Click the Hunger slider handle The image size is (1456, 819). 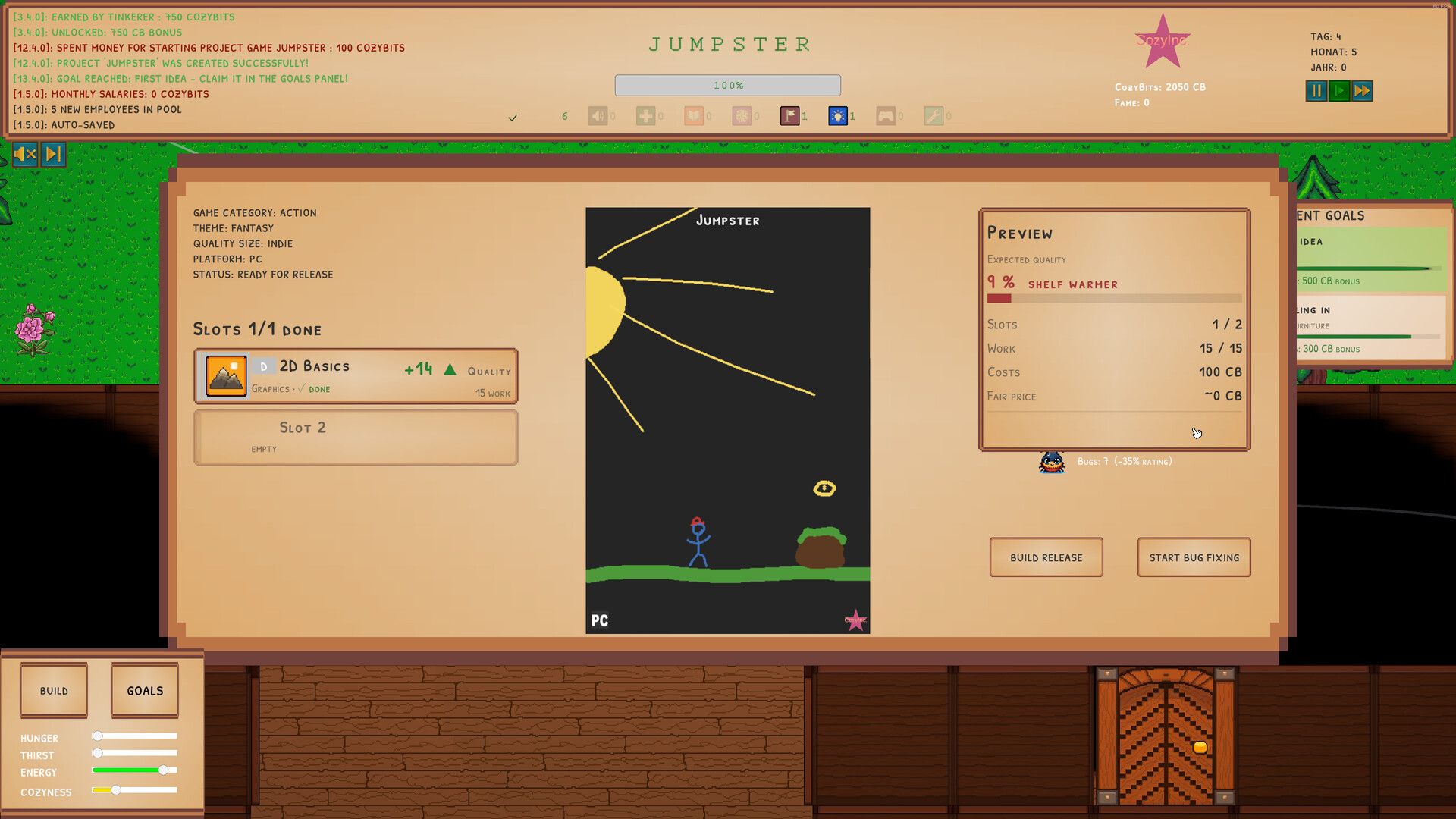[x=97, y=736]
